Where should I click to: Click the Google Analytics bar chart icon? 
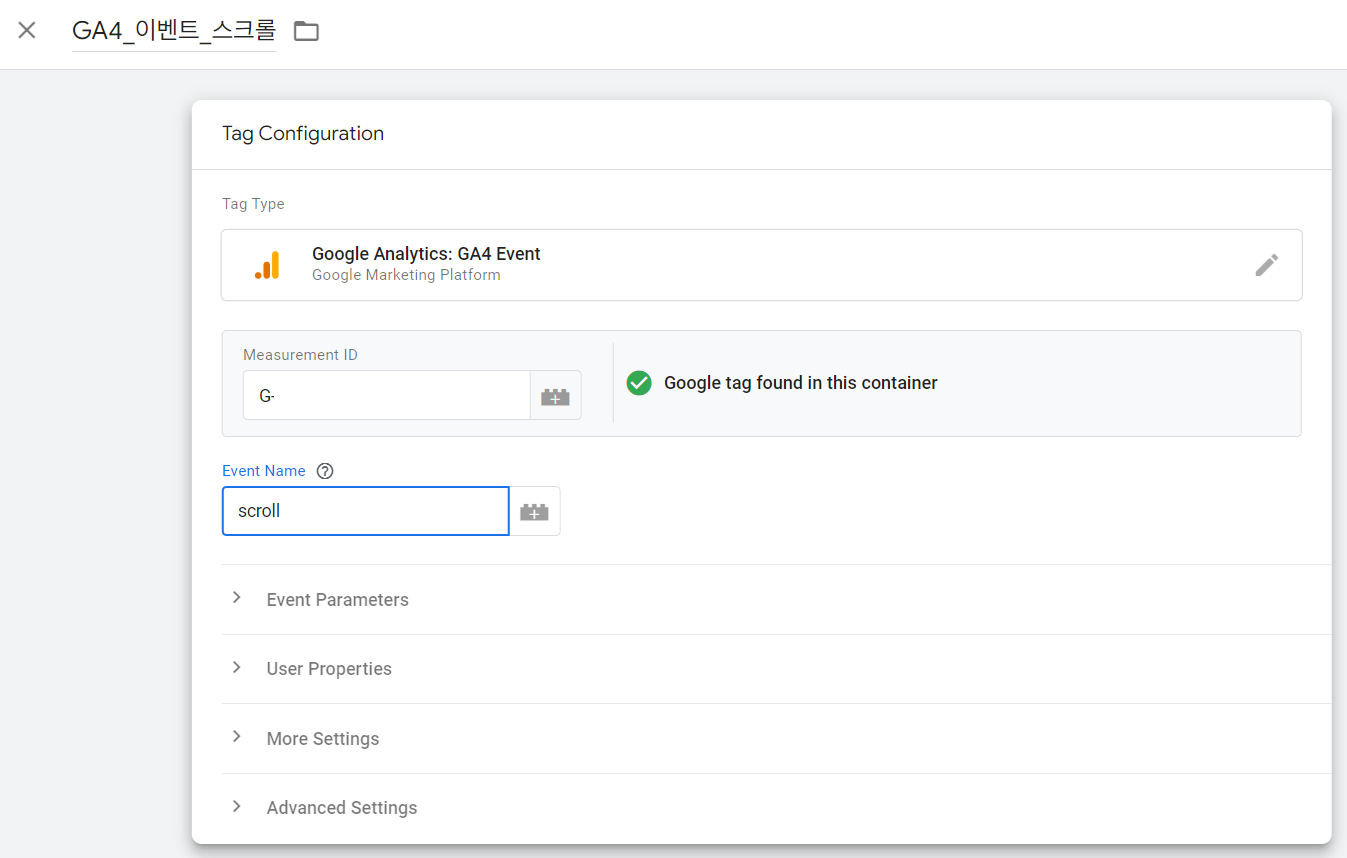coord(267,265)
